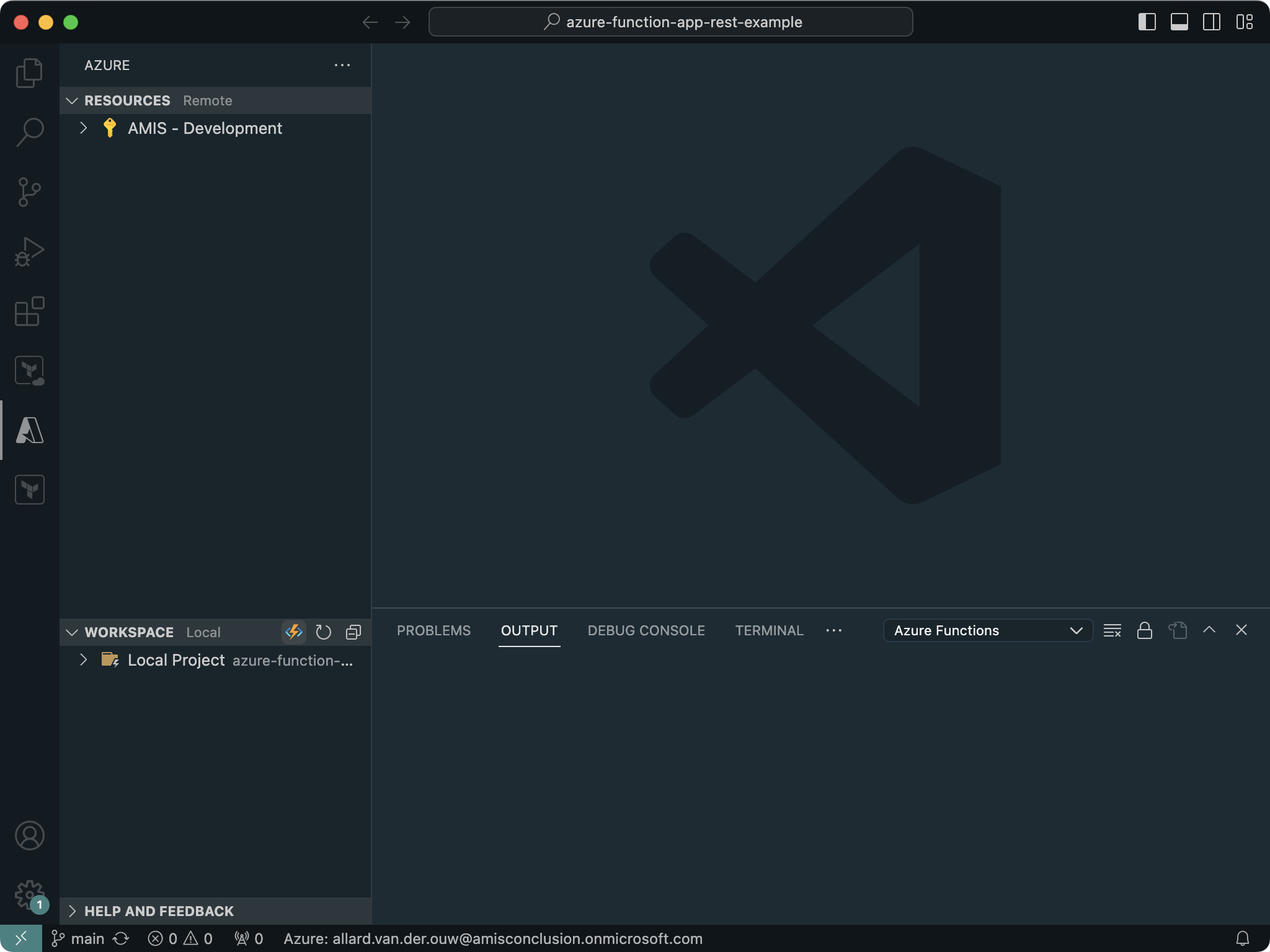The height and width of the screenshot is (952, 1270).
Task: Click the main branch in status bar
Action: pyautogui.click(x=79, y=938)
